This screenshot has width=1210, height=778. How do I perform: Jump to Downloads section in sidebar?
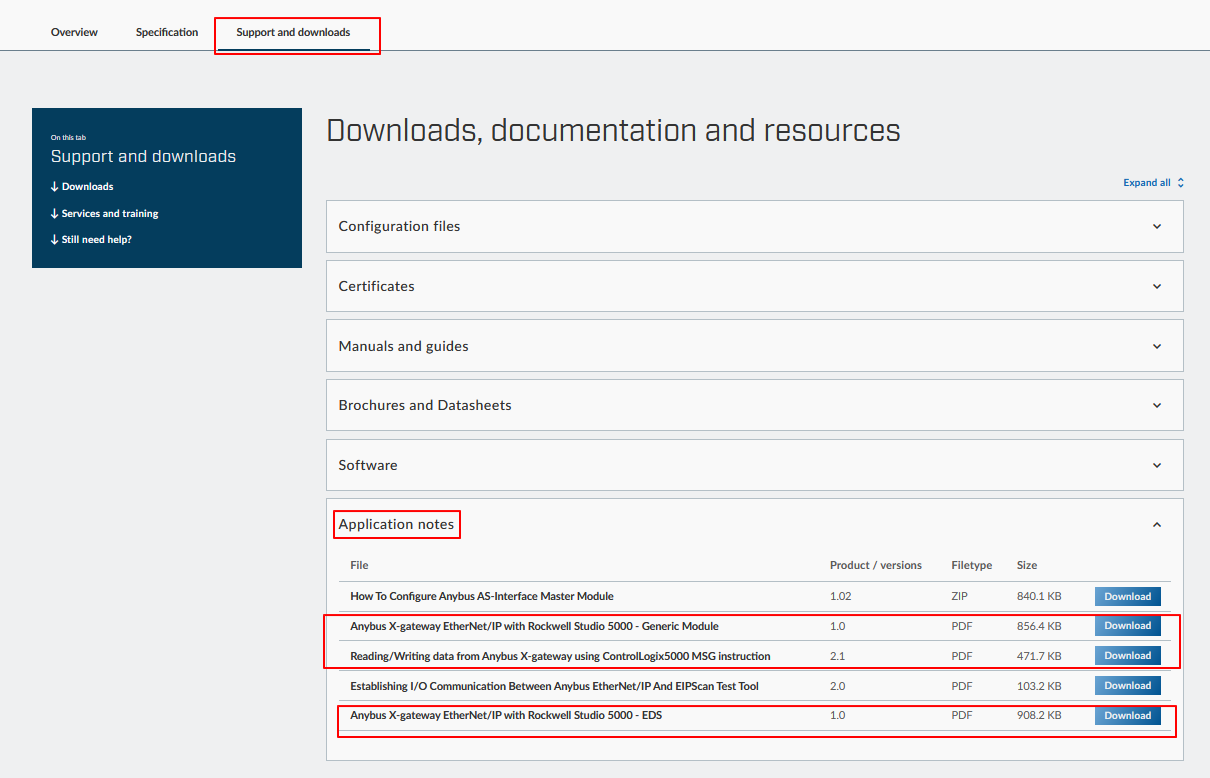tap(82, 187)
